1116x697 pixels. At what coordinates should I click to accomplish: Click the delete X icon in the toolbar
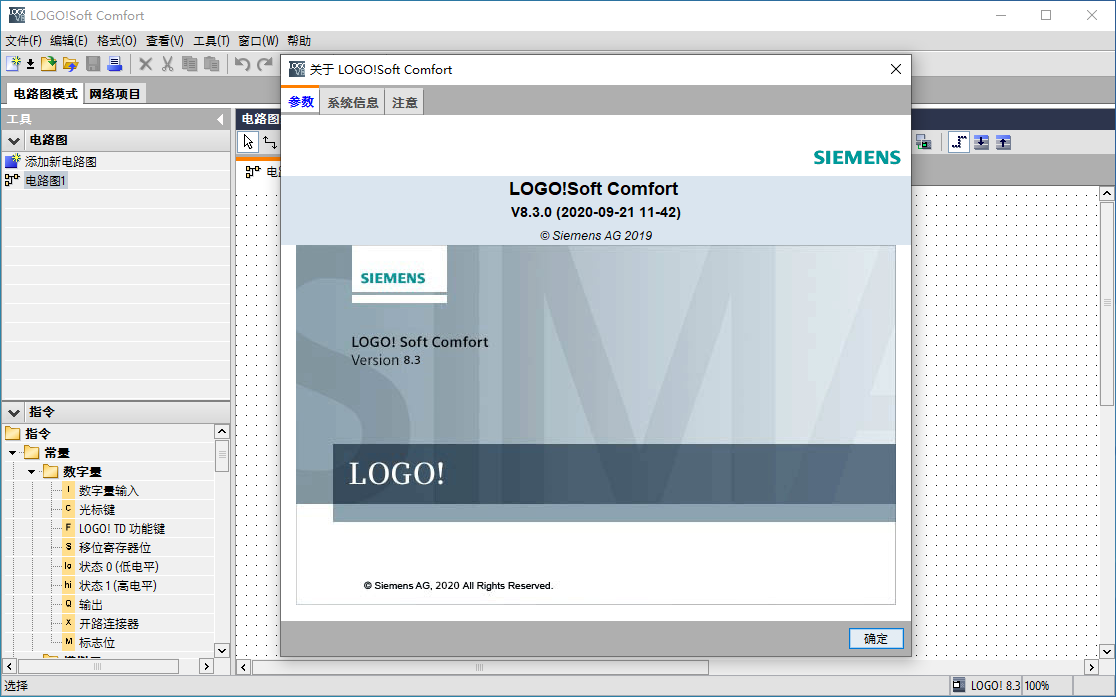(146, 64)
